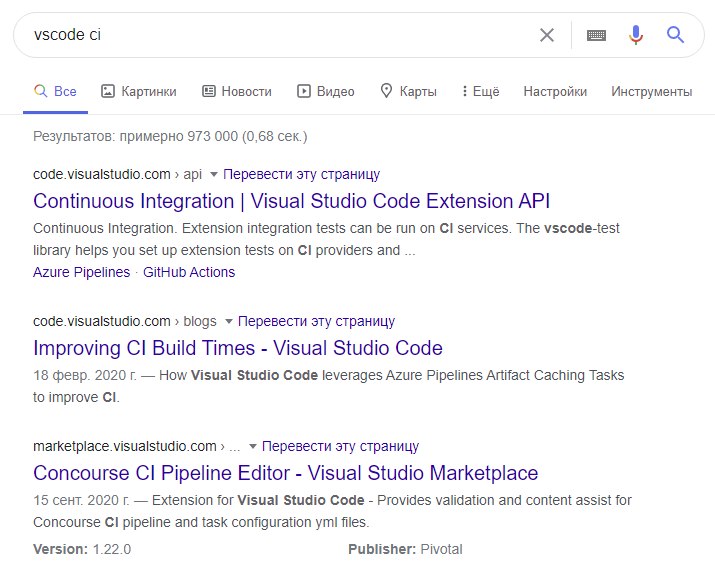The height and width of the screenshot is (578, 715).
Task: Open the Карты tab
Action: (409, 91)
